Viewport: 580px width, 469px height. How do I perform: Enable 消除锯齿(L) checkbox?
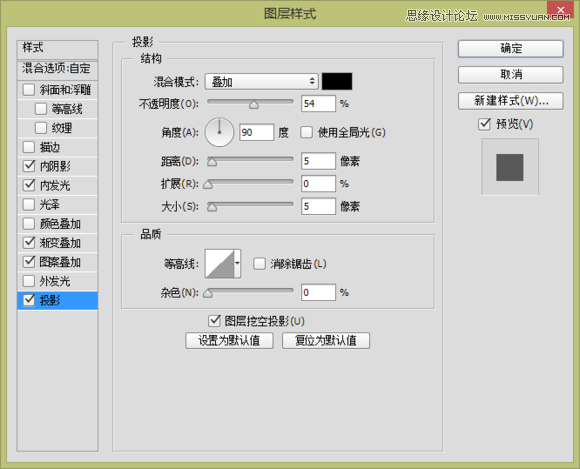[259, 264]
